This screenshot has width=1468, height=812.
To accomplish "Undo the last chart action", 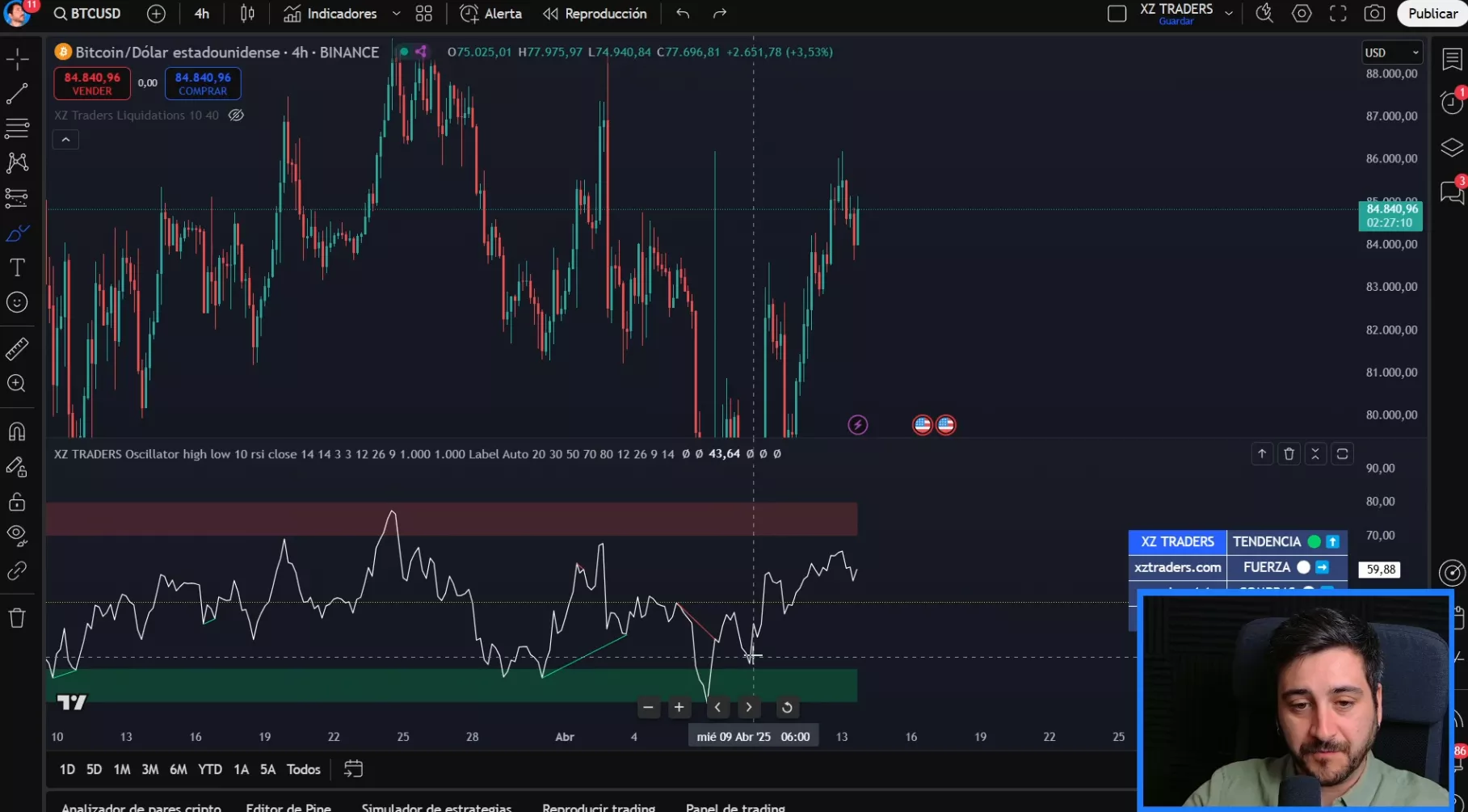I will click(683, 14).
